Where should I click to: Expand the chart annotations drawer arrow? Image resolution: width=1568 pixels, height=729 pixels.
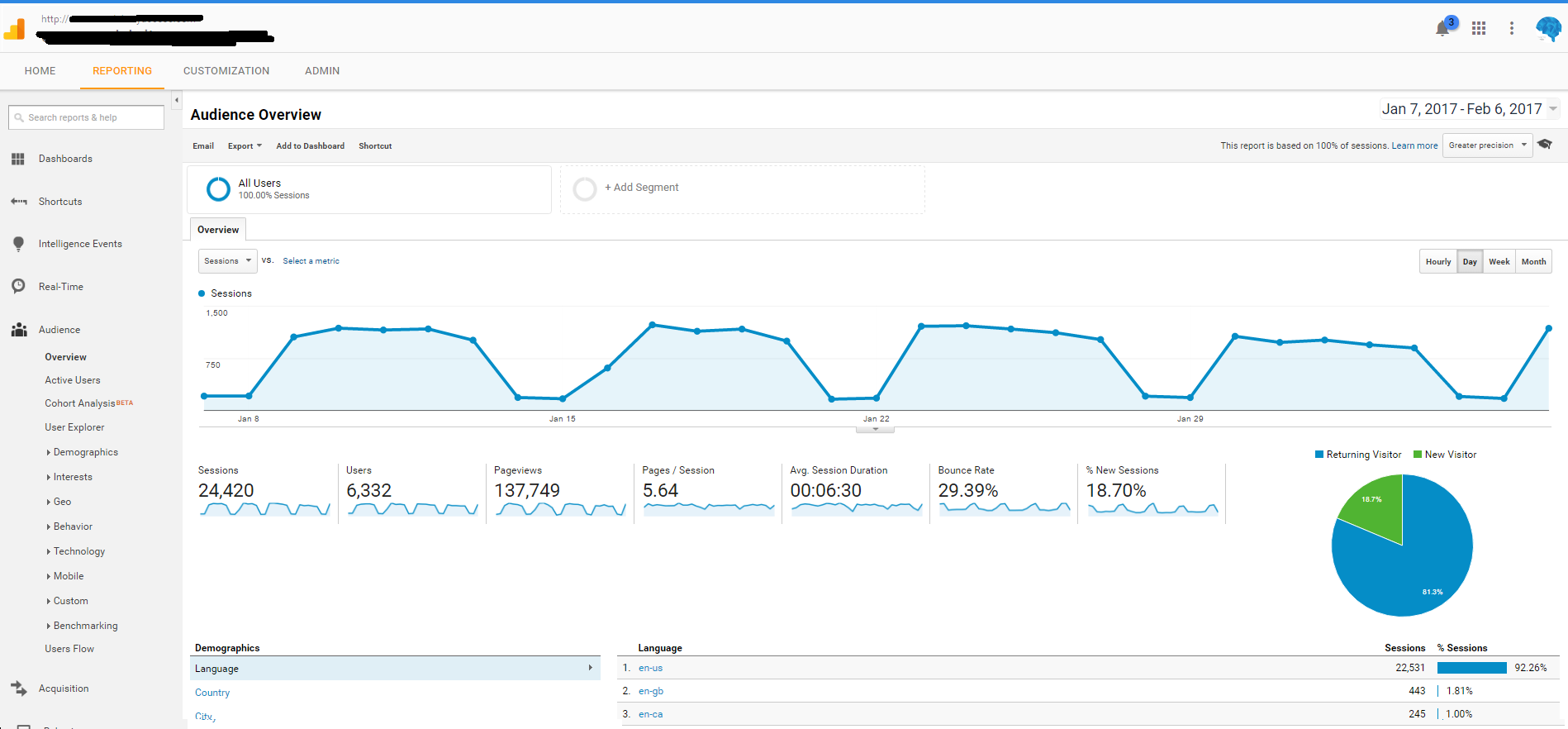coord(876,429)
